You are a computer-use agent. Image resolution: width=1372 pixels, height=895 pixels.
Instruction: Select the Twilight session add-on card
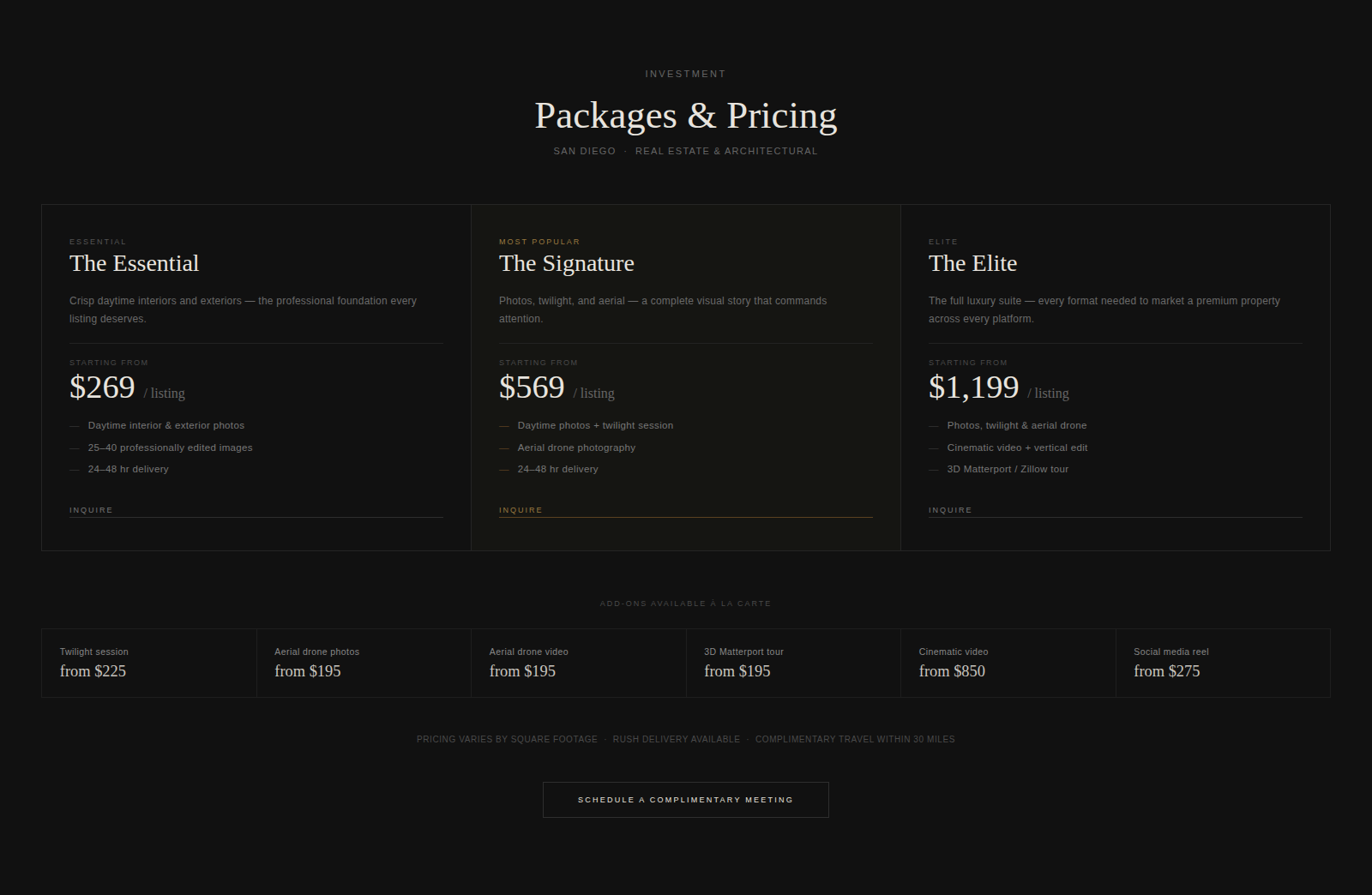pyautogui.click(x=149, y=663)
